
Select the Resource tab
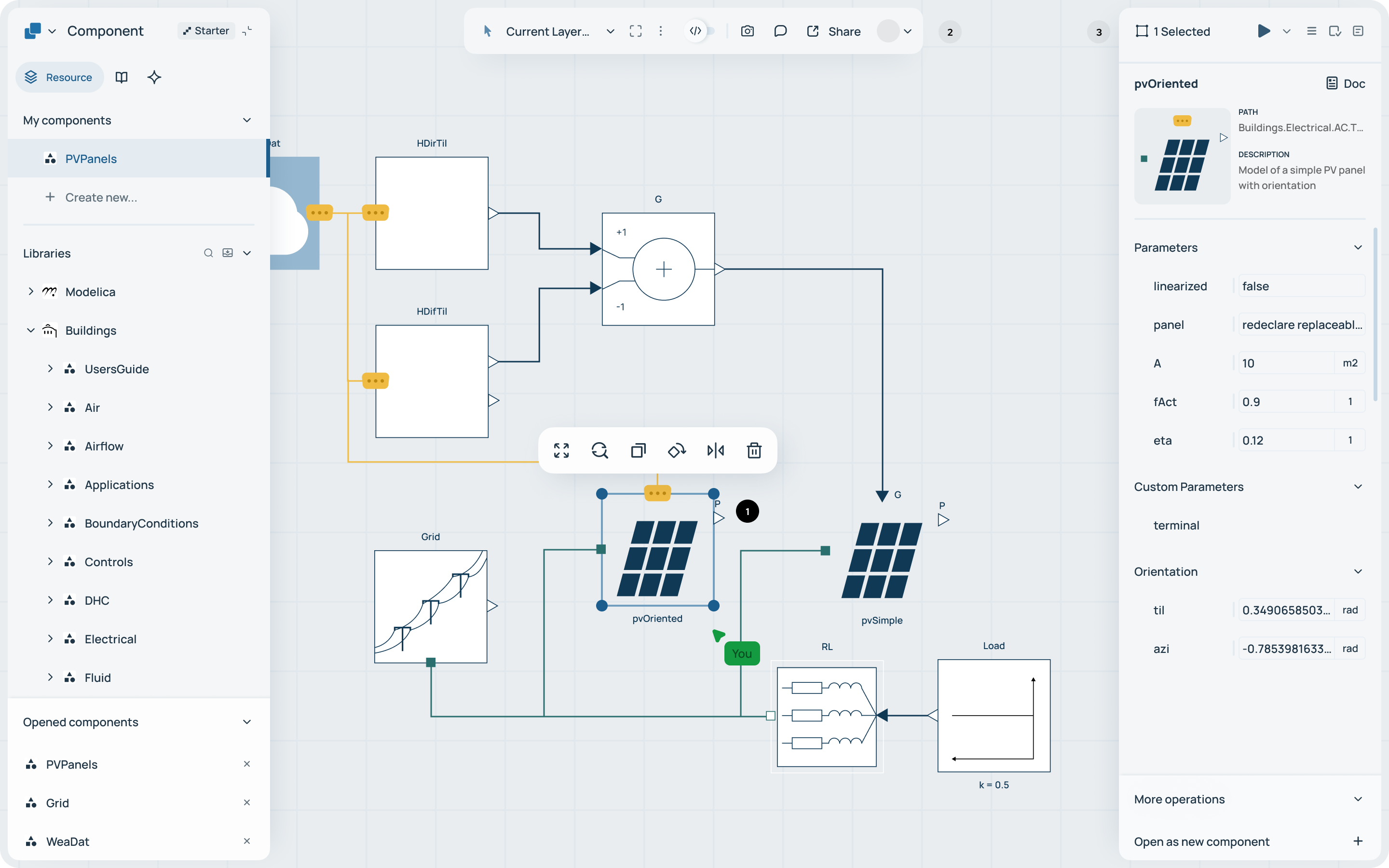coord(60,77)
